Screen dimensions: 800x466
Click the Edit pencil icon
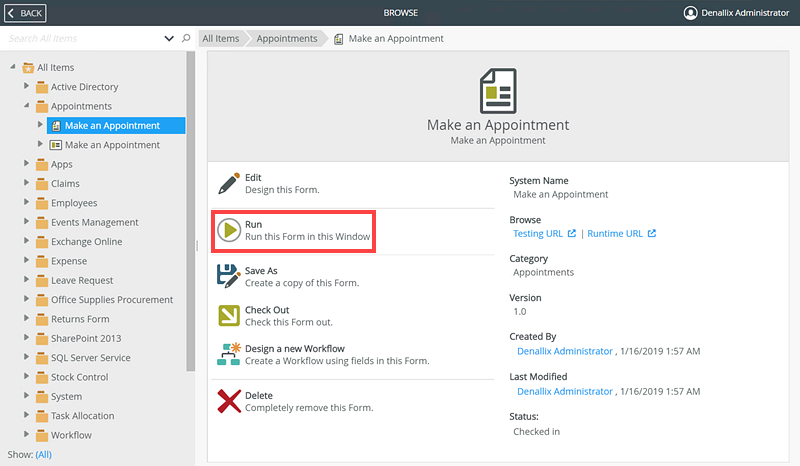click(x=229, y=183)
